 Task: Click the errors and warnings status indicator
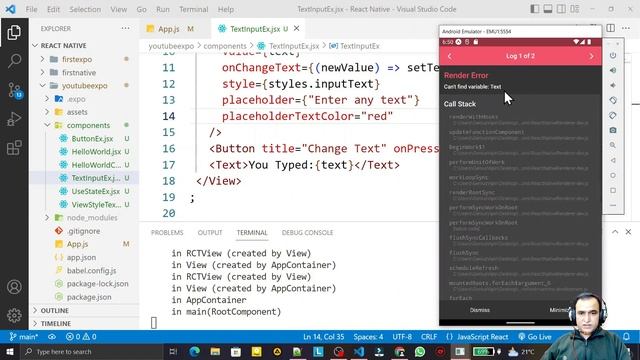click(81, 337)
